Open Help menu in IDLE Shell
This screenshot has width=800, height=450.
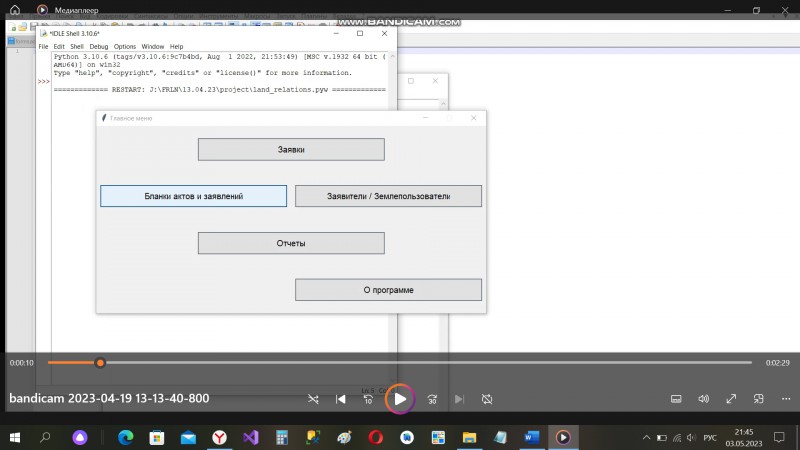tap(177, 46)
